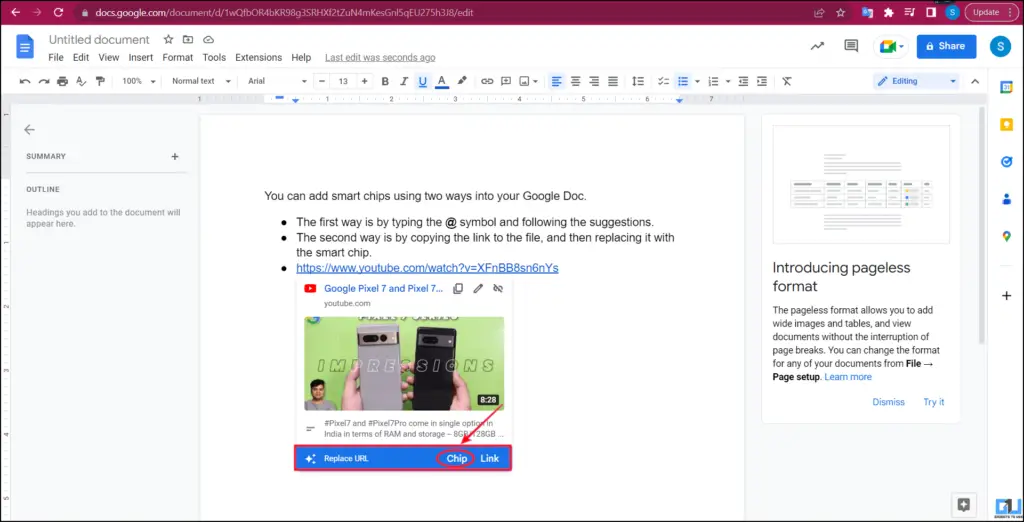Open the View menu
Screen dimensions: 1024x522
[x=109, y=57]
